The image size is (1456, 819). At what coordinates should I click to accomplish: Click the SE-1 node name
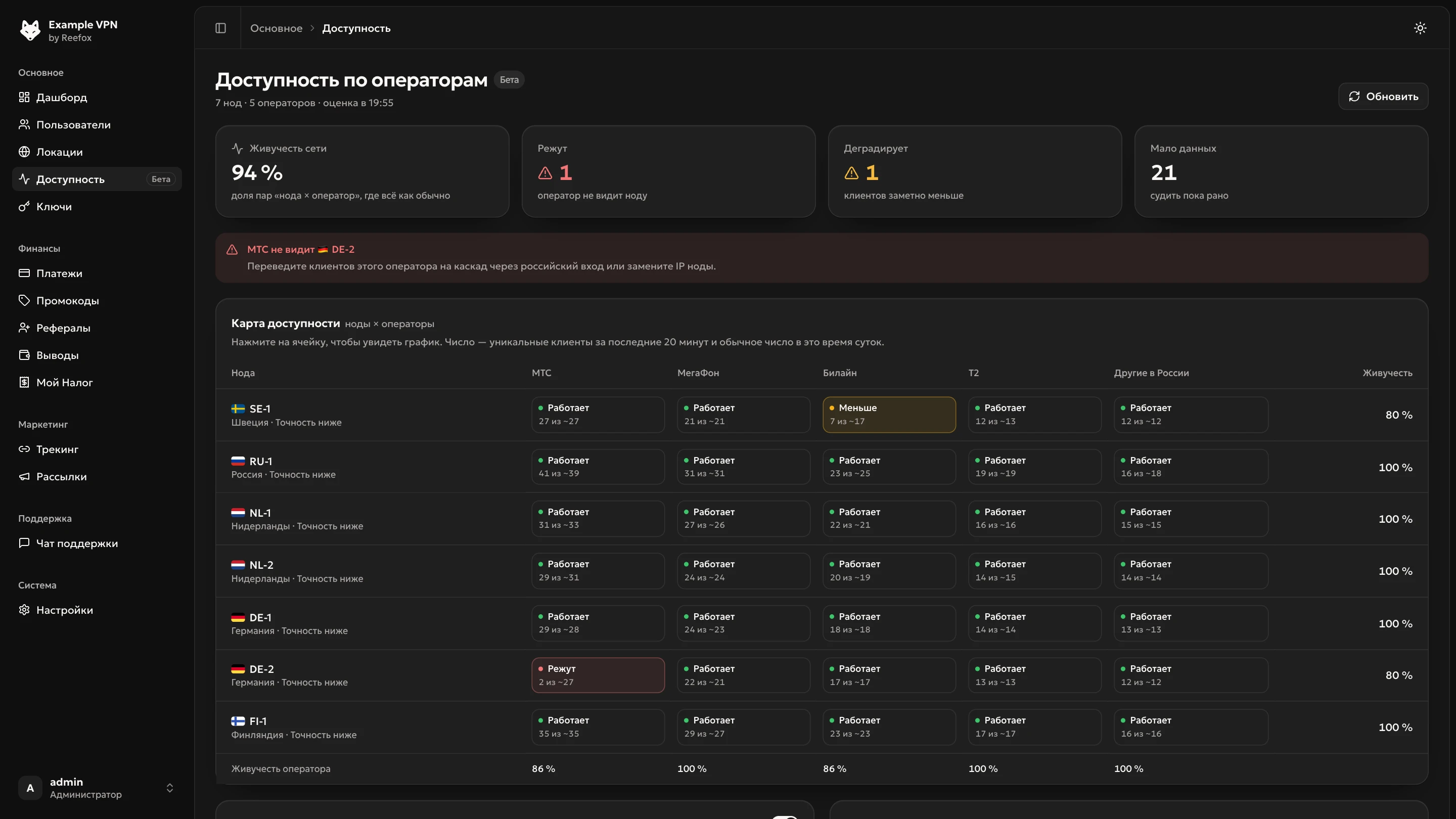[x=260, y=408]
